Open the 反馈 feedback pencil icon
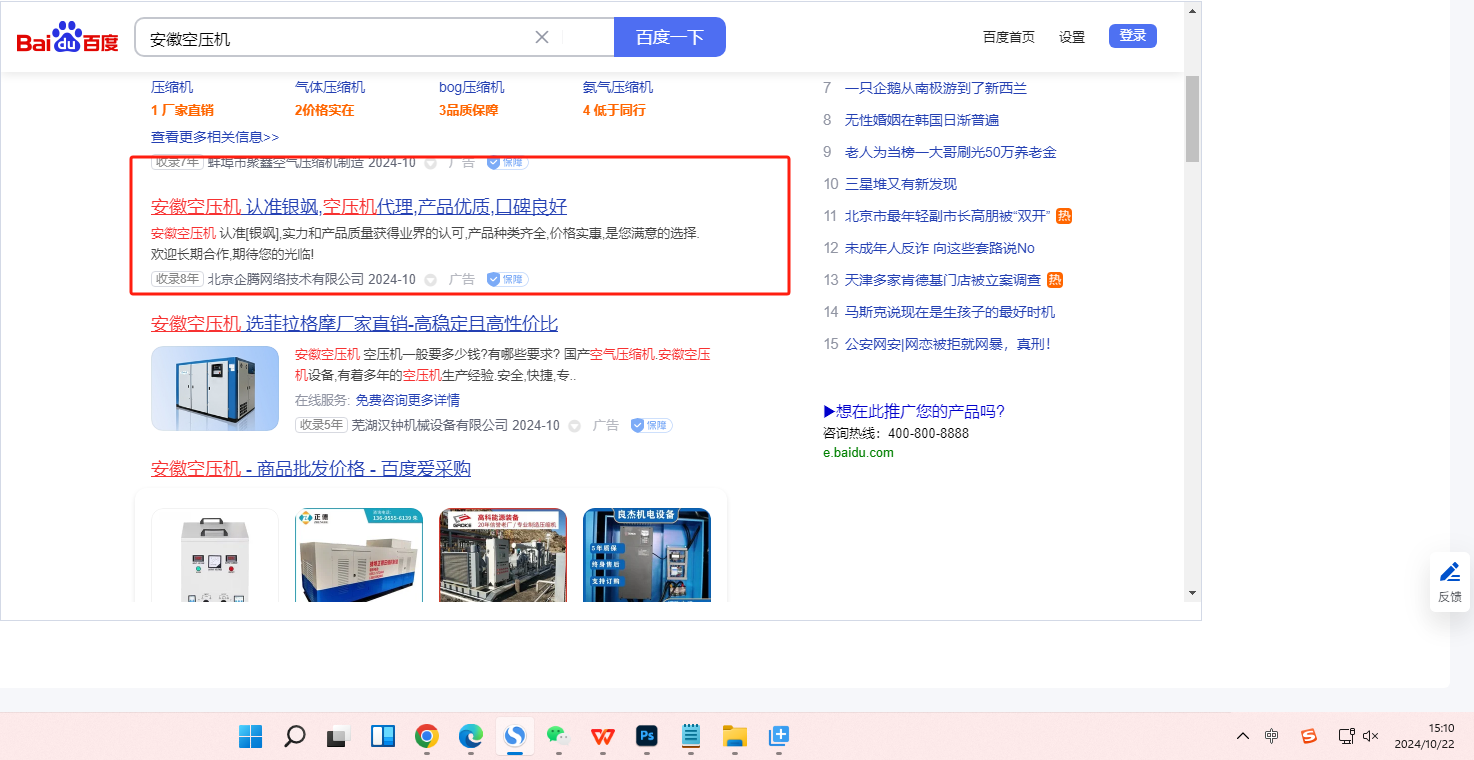Image resolution: width=1474 pixels, height=760 pixels. (1449, 573)
